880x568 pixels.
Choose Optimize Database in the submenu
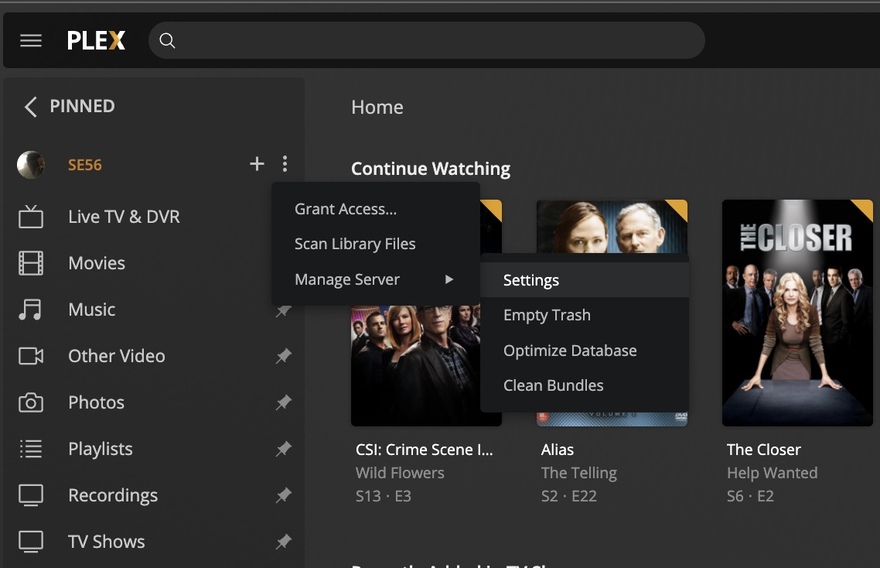[570, 351]
